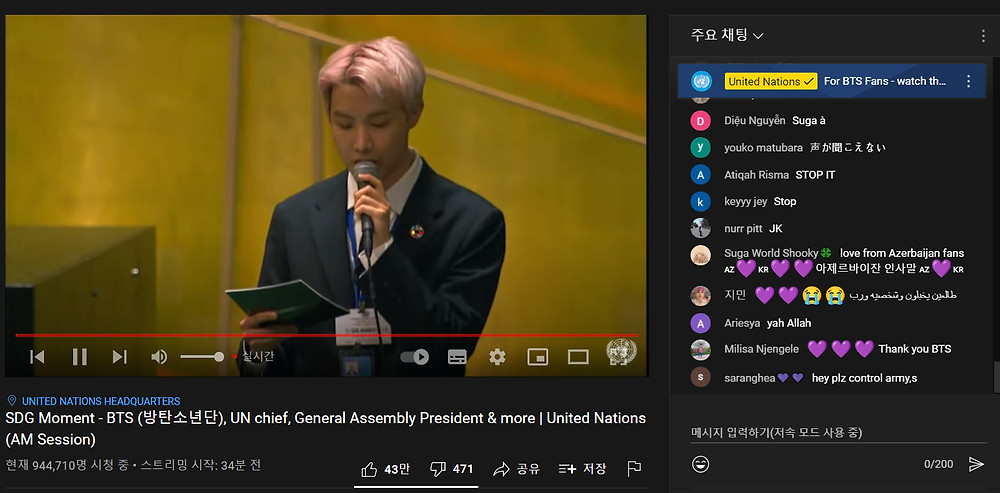The image size is (1000, 493).
Task: Enable theater mode view
Action: (578, 357)
